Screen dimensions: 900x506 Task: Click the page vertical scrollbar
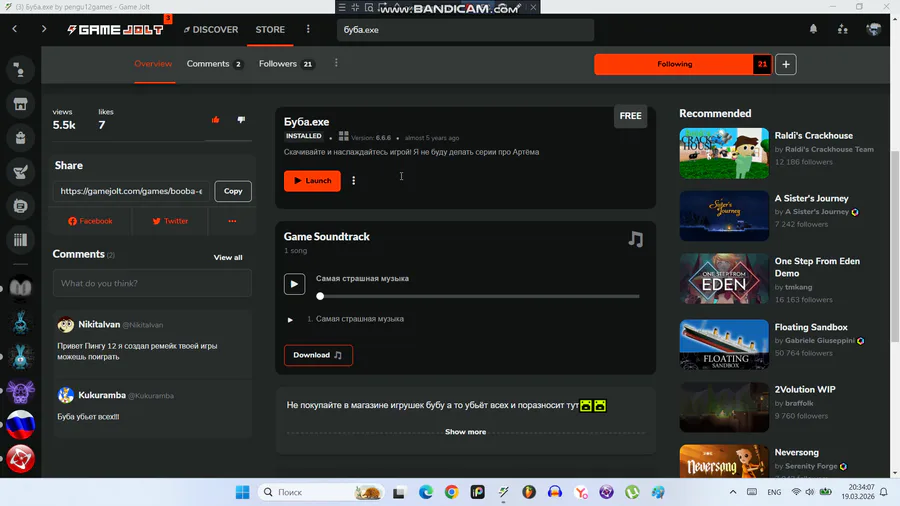pos(895,247)
